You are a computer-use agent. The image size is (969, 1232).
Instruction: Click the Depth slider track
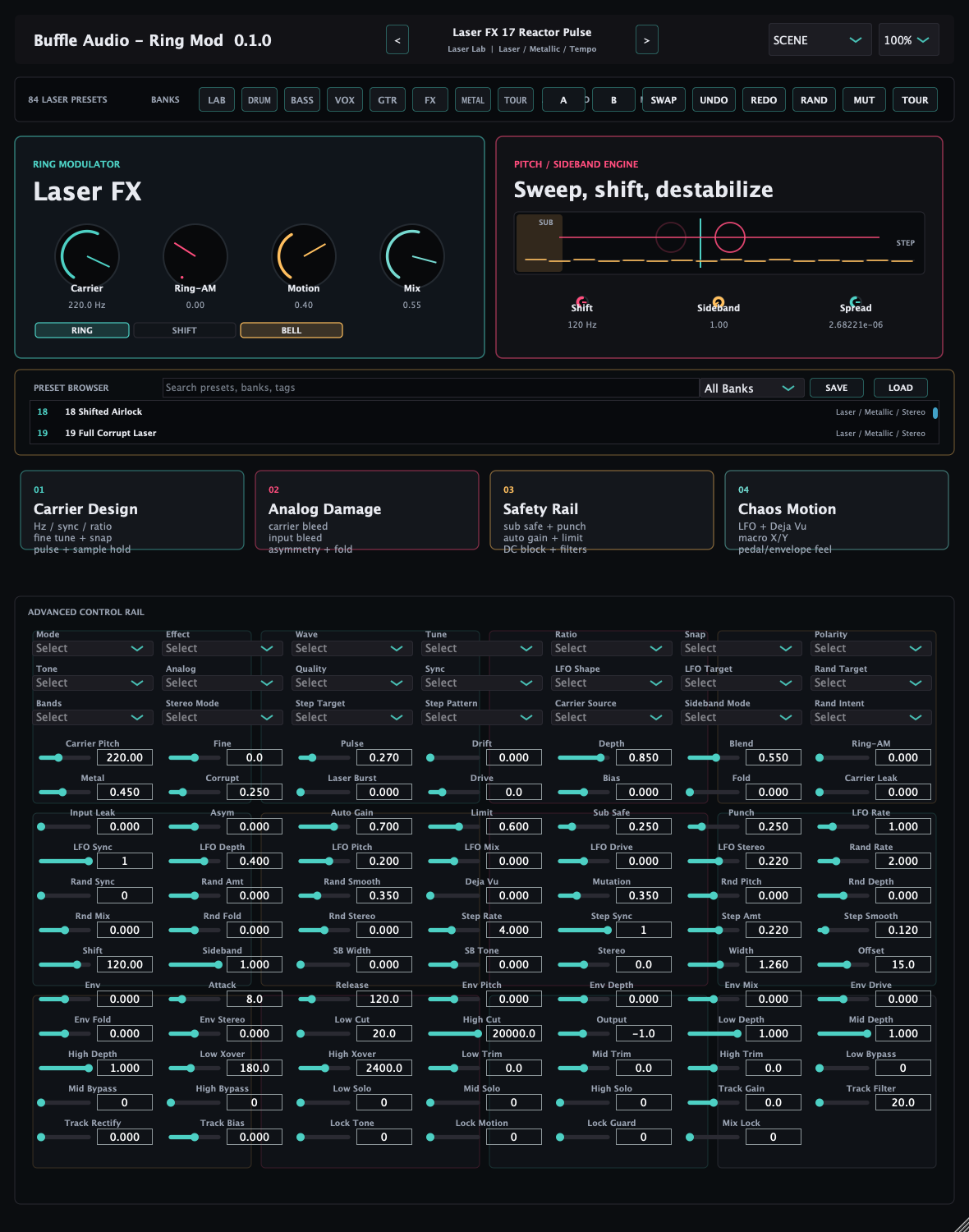coord(584,757)
